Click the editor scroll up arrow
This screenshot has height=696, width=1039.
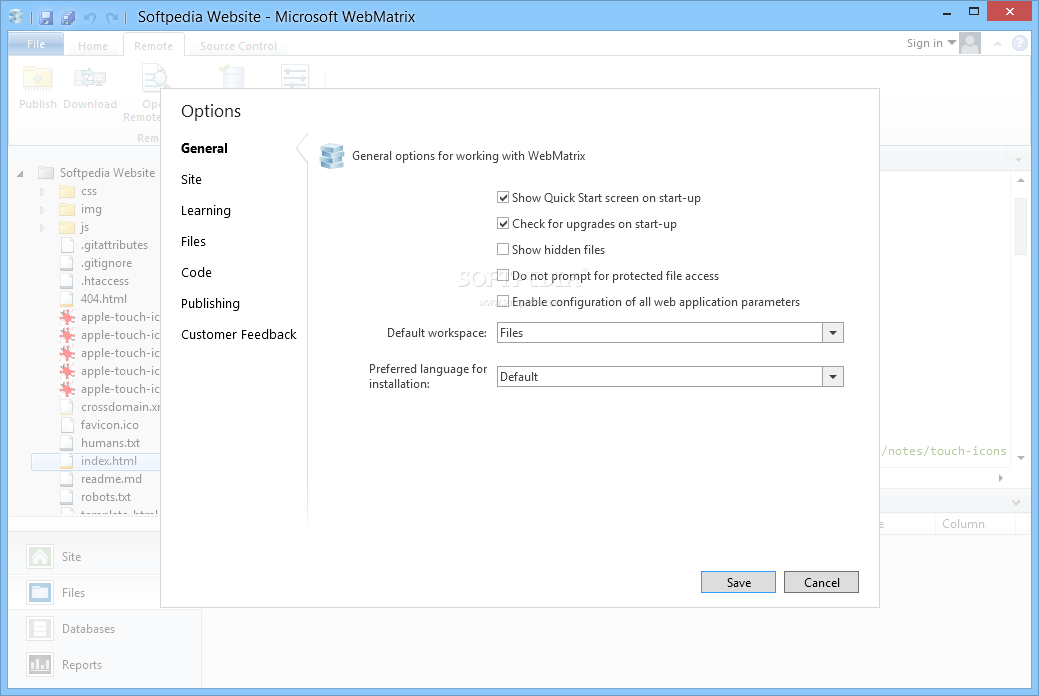1020,180
